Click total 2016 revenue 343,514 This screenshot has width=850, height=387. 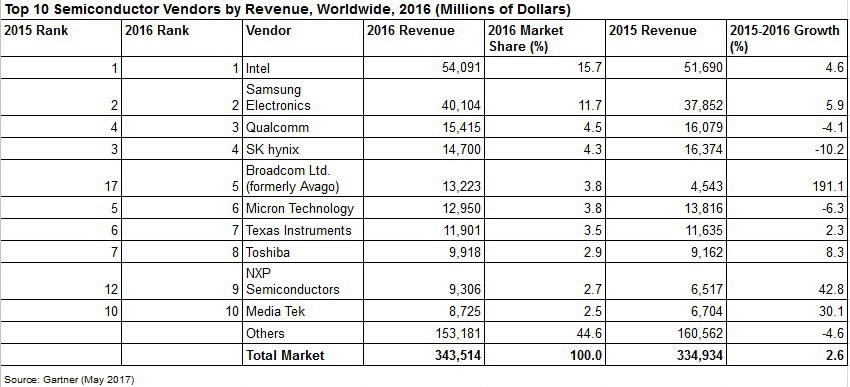[x=458, y=355]
